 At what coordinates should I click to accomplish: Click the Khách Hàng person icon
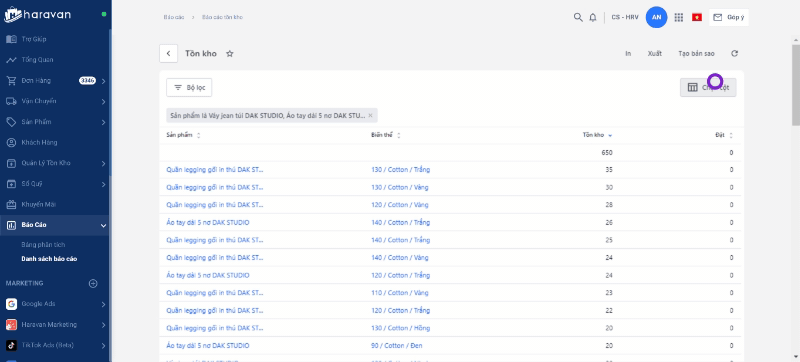[11, 142]
